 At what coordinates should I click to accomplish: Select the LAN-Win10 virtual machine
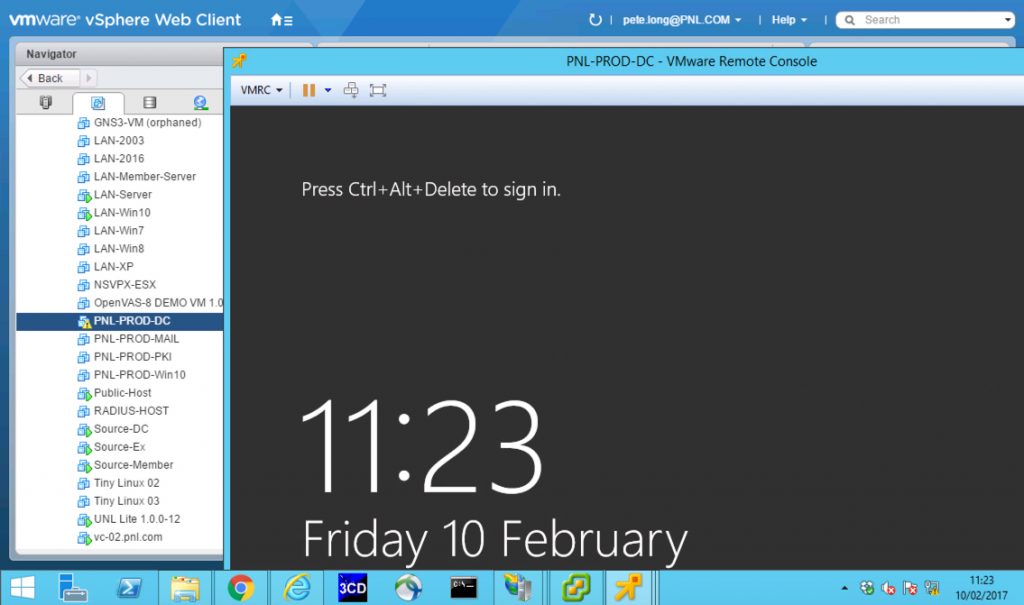[x=120, y=212]
